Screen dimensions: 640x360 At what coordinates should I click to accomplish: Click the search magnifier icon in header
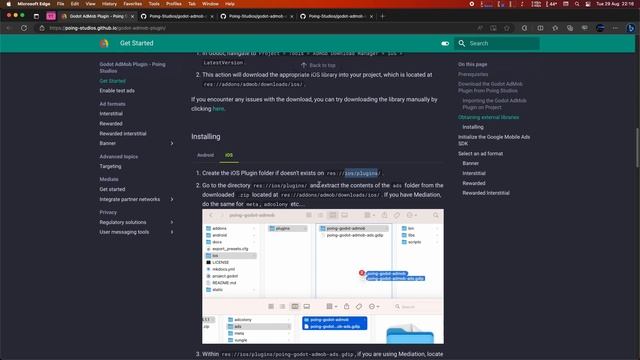click(462, 43)
